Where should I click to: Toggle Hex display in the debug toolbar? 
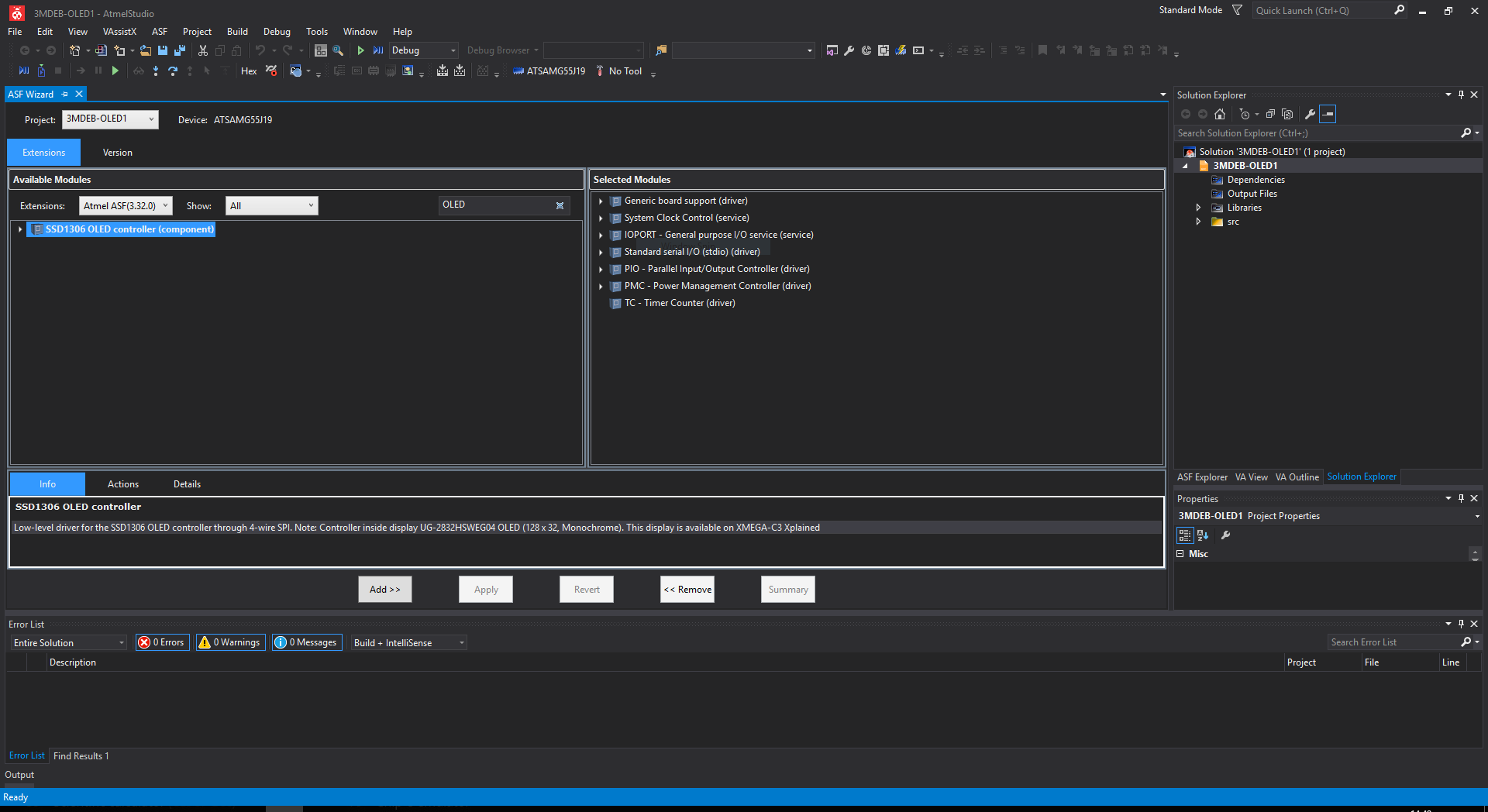(x=249, y=71)
